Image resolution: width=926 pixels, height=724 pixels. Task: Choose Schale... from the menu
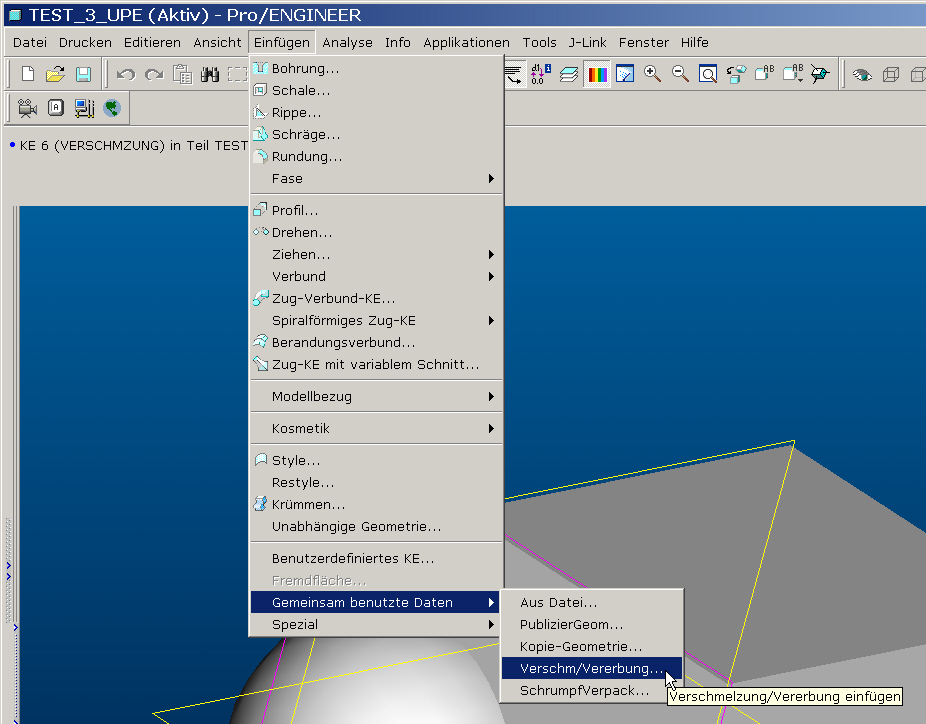376,90
